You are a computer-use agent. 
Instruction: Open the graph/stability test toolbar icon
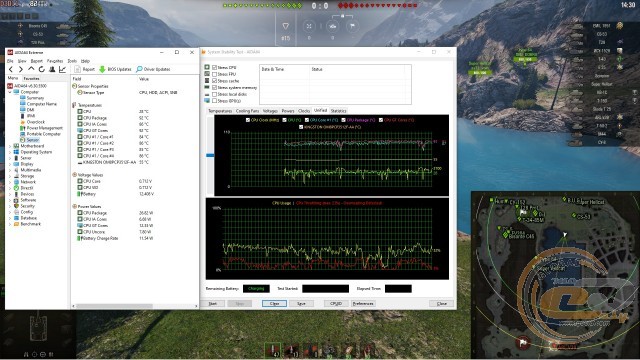62,69
